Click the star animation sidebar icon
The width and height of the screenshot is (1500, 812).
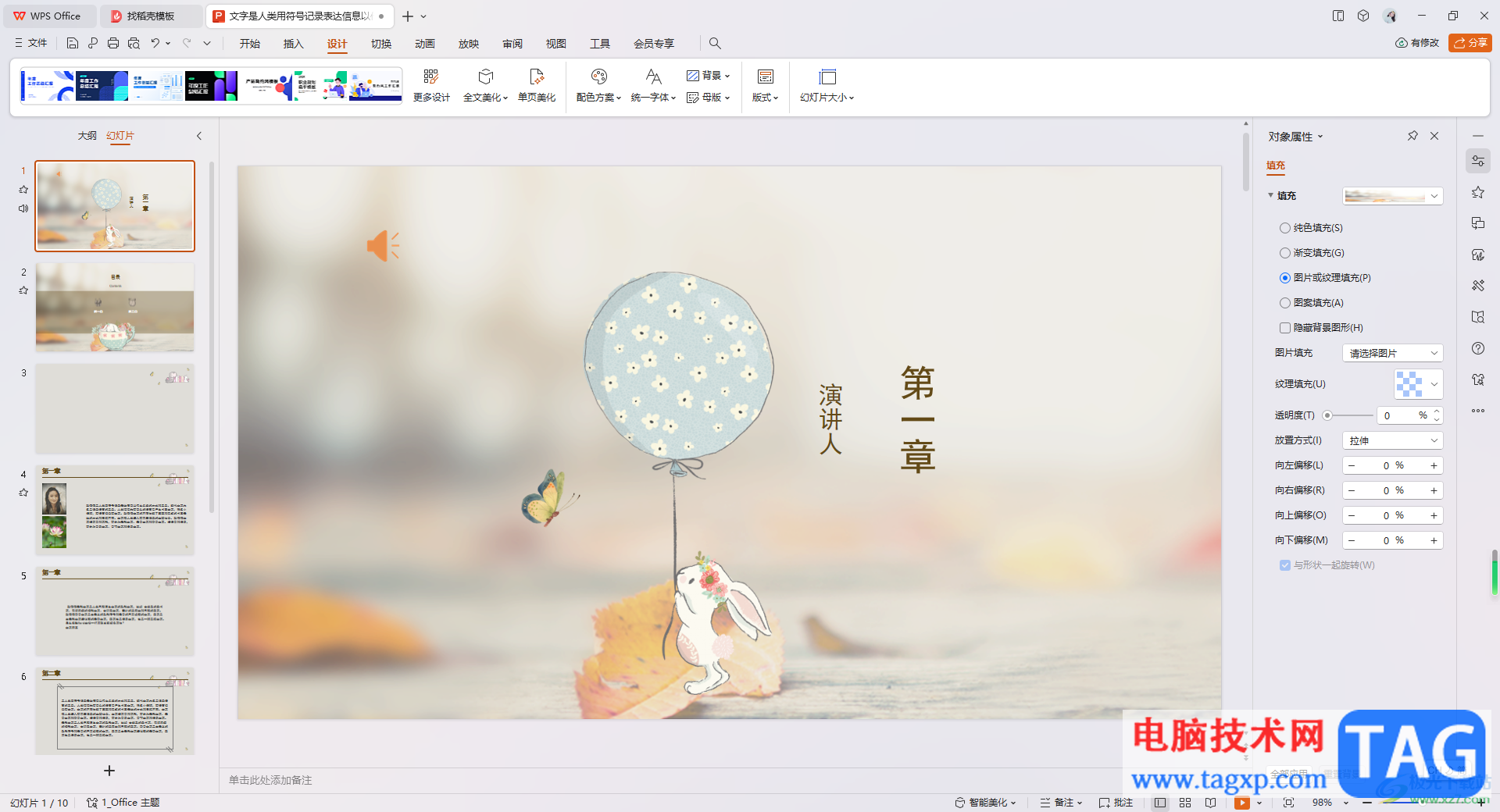(x=1478, y=192)
